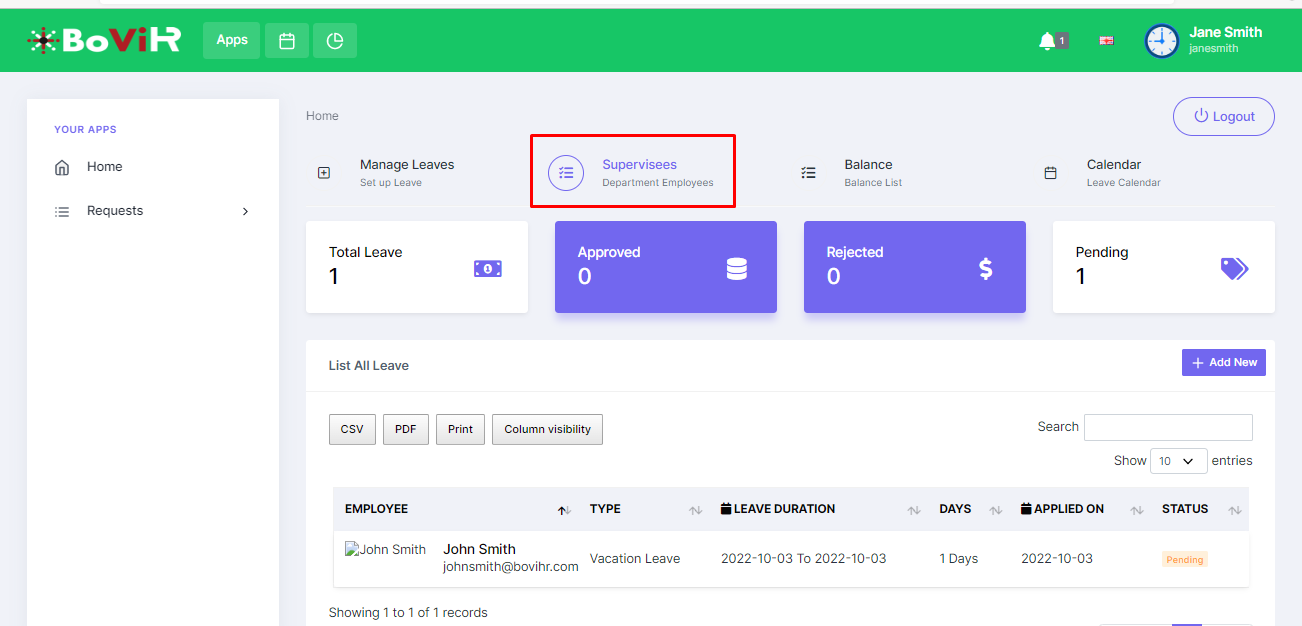Click Jane Smith's profile avatar

1162,41
